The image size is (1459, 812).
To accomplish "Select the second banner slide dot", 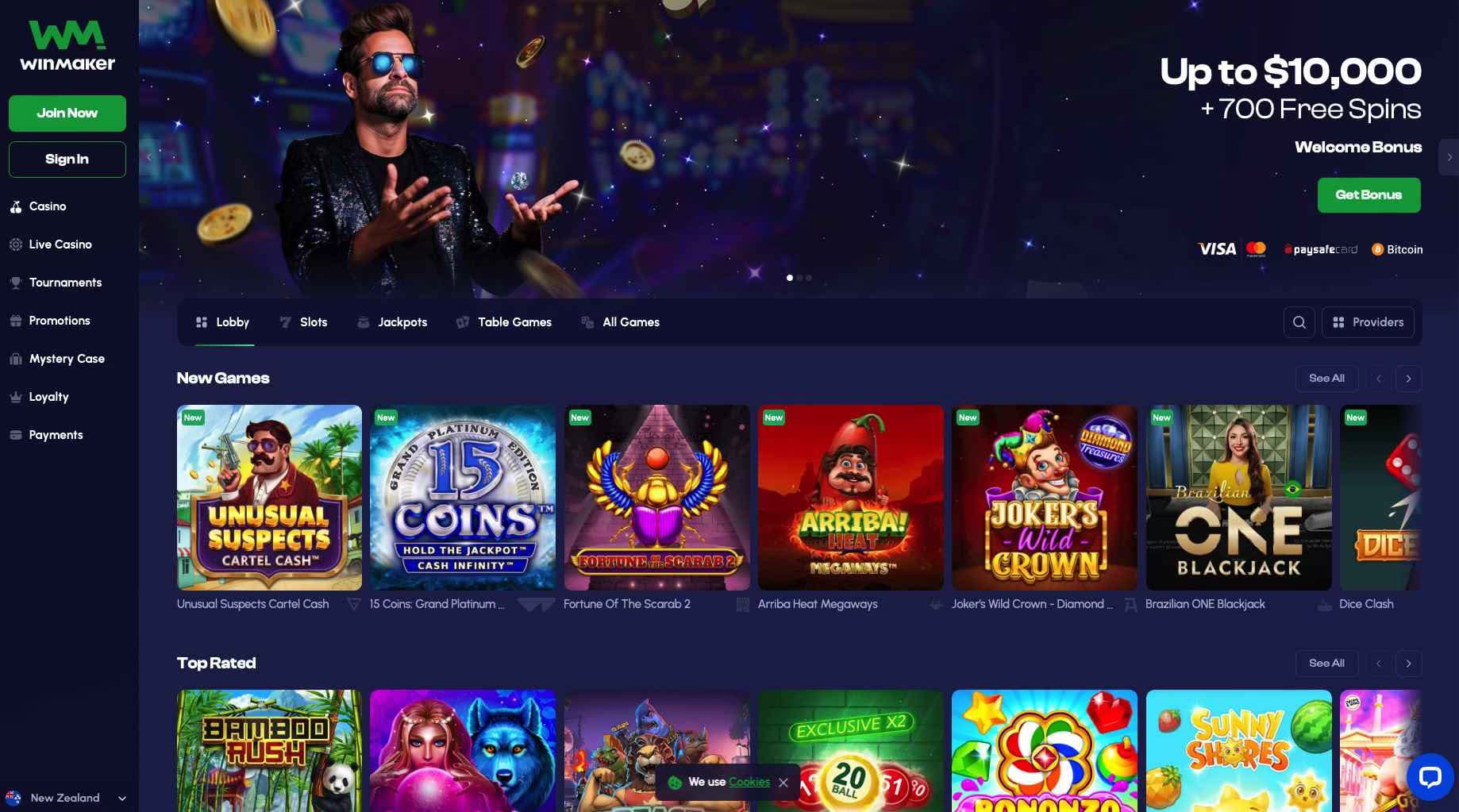I will coord(799,278).
